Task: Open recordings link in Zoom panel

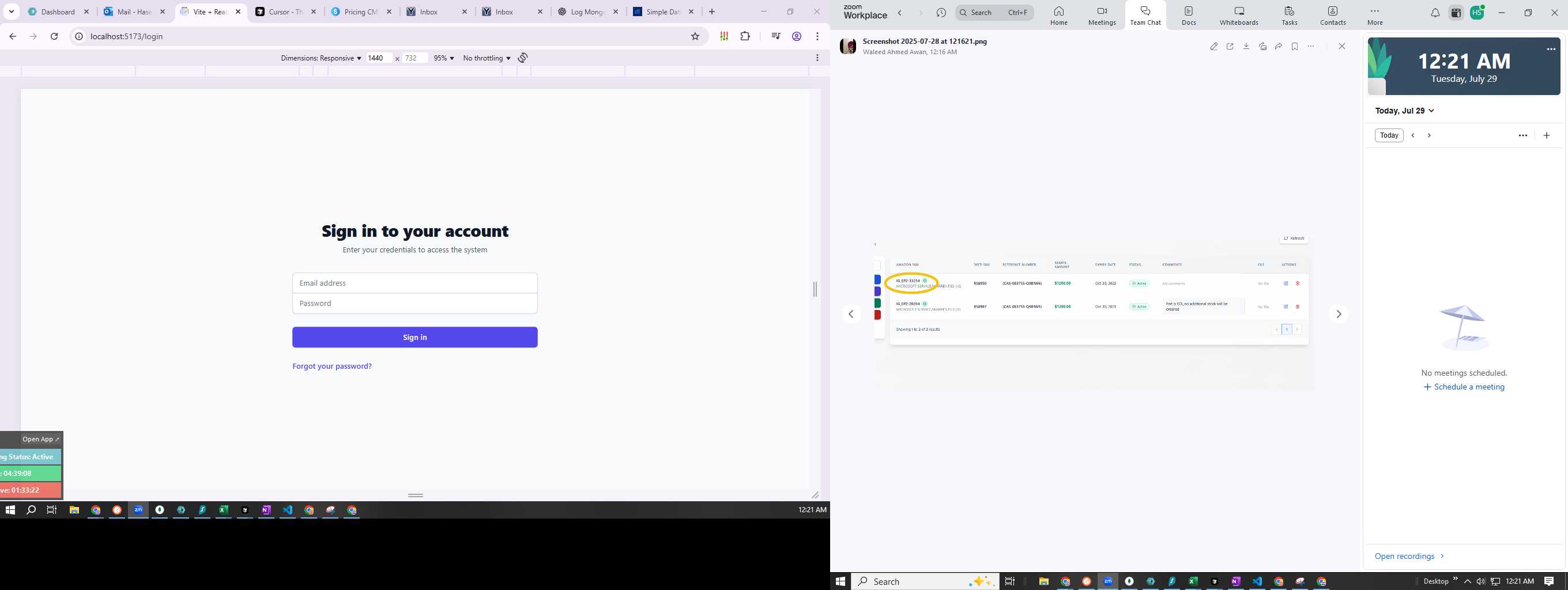Action: coord(1409,556)
